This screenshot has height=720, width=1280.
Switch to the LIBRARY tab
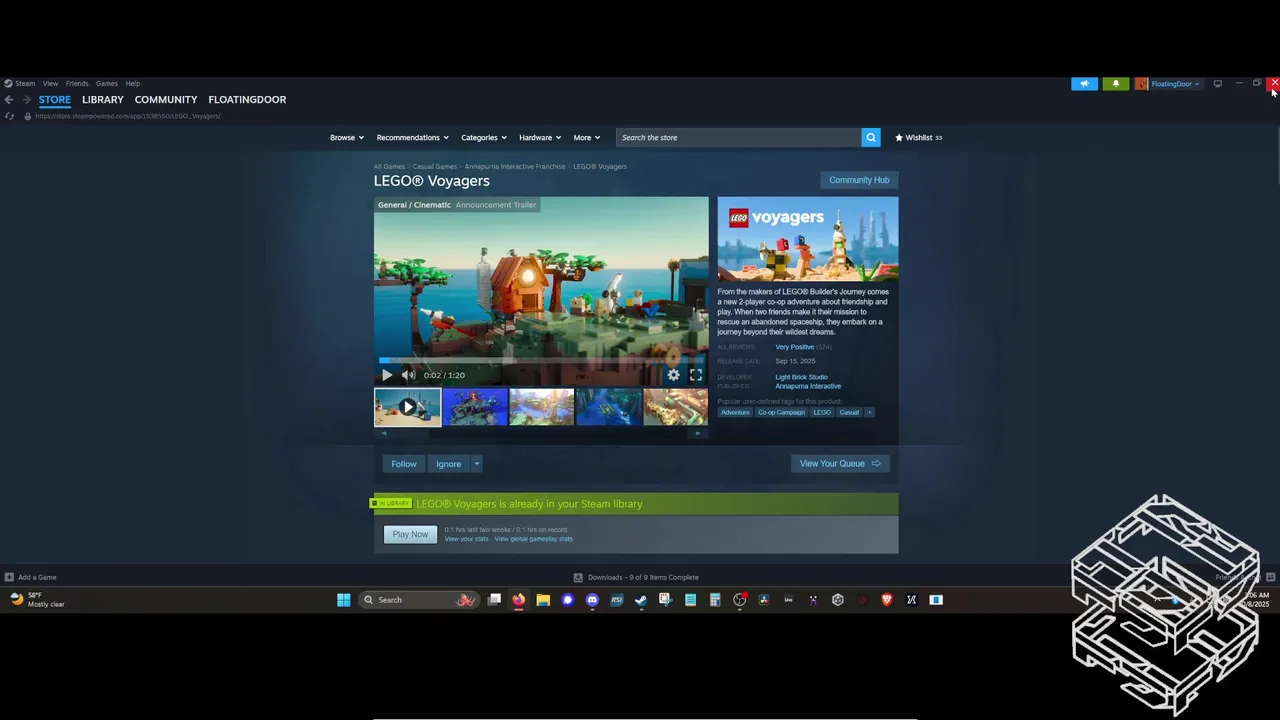103,100
